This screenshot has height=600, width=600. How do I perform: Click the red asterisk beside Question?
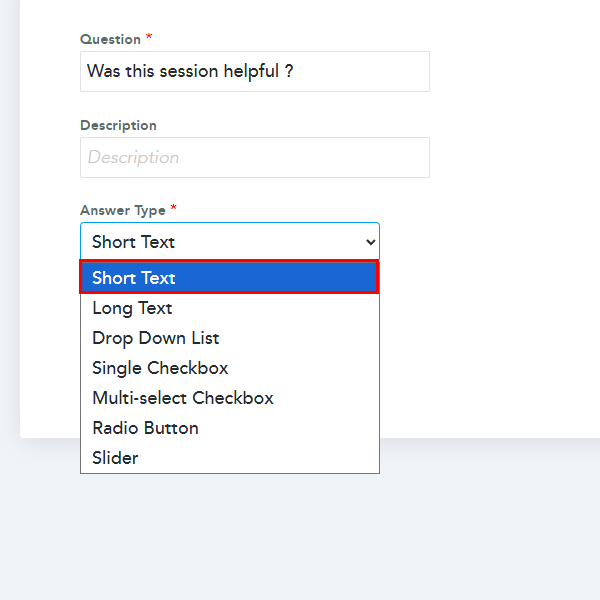click(149, 38)
